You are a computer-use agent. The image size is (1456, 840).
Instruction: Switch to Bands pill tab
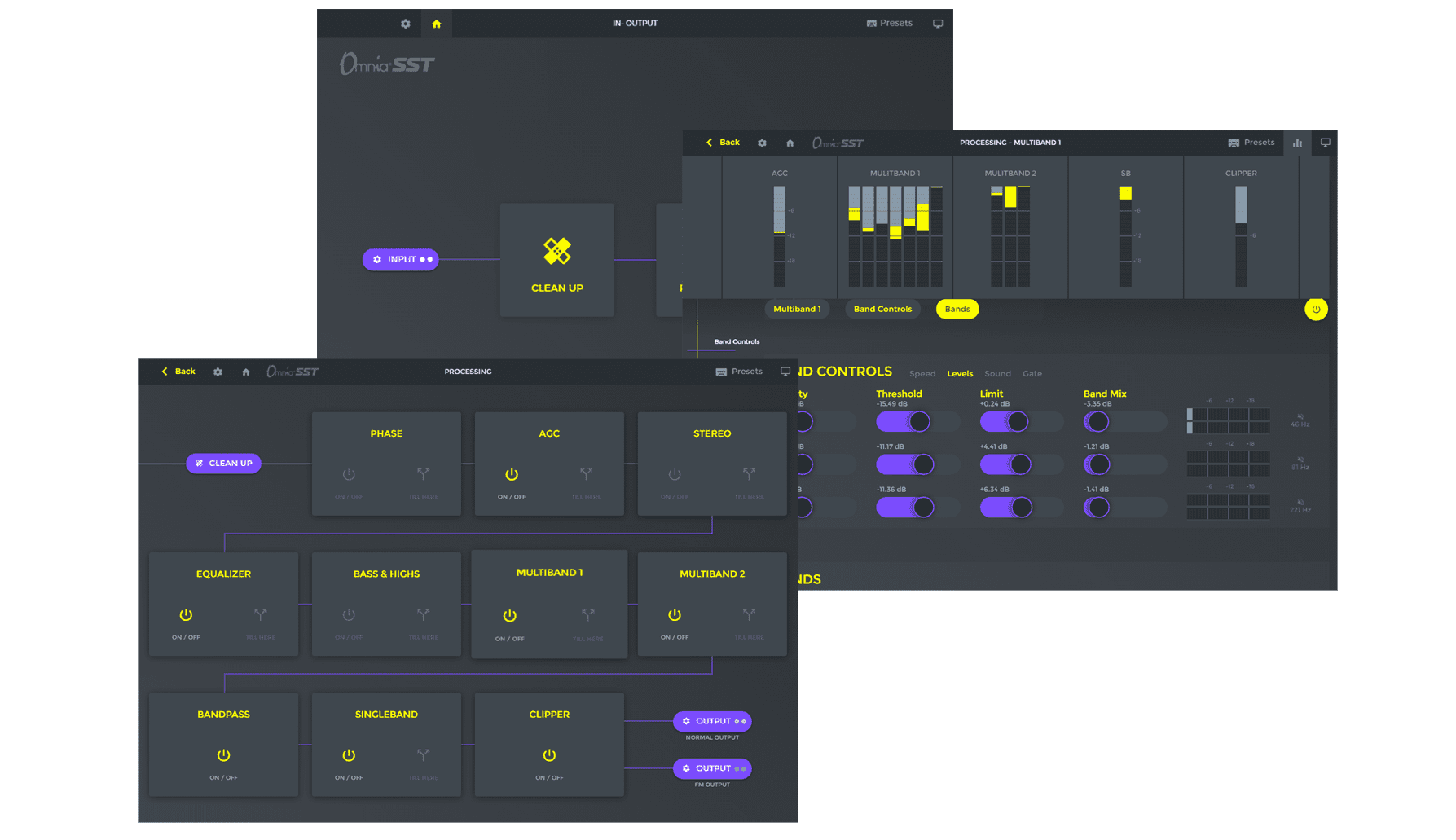tap(957, 309)
